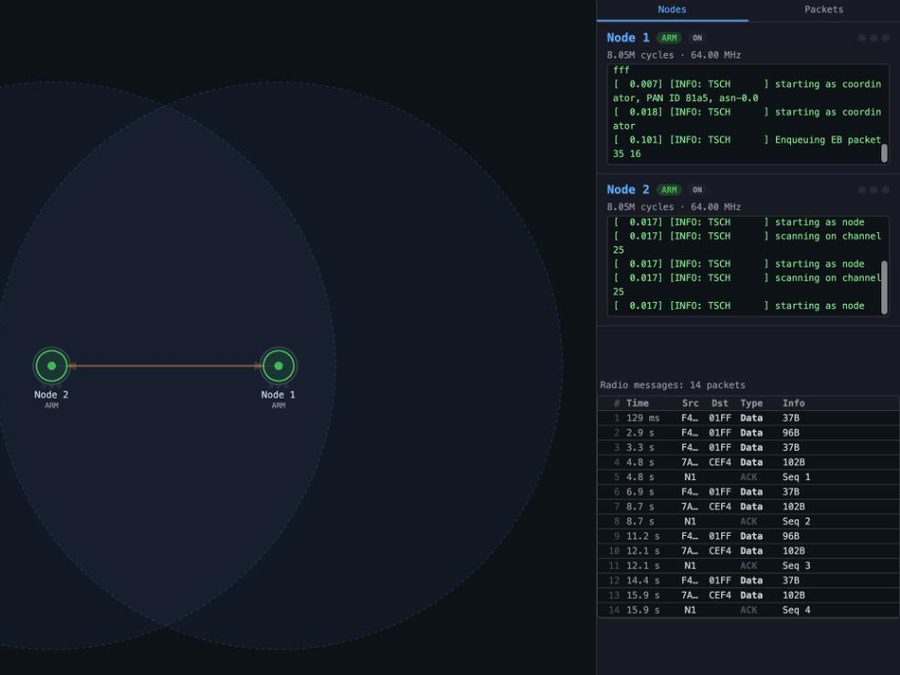Select the Nodes tab
This screenshot has height=675, width=900.
pos(672,10)
